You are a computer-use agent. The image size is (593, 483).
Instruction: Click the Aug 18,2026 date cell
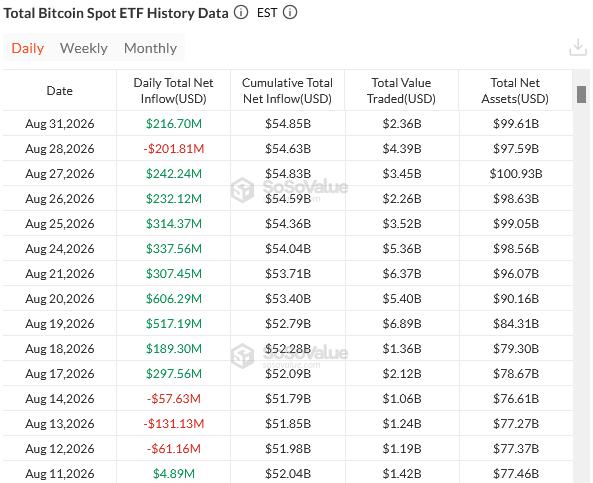click(60, 348)
